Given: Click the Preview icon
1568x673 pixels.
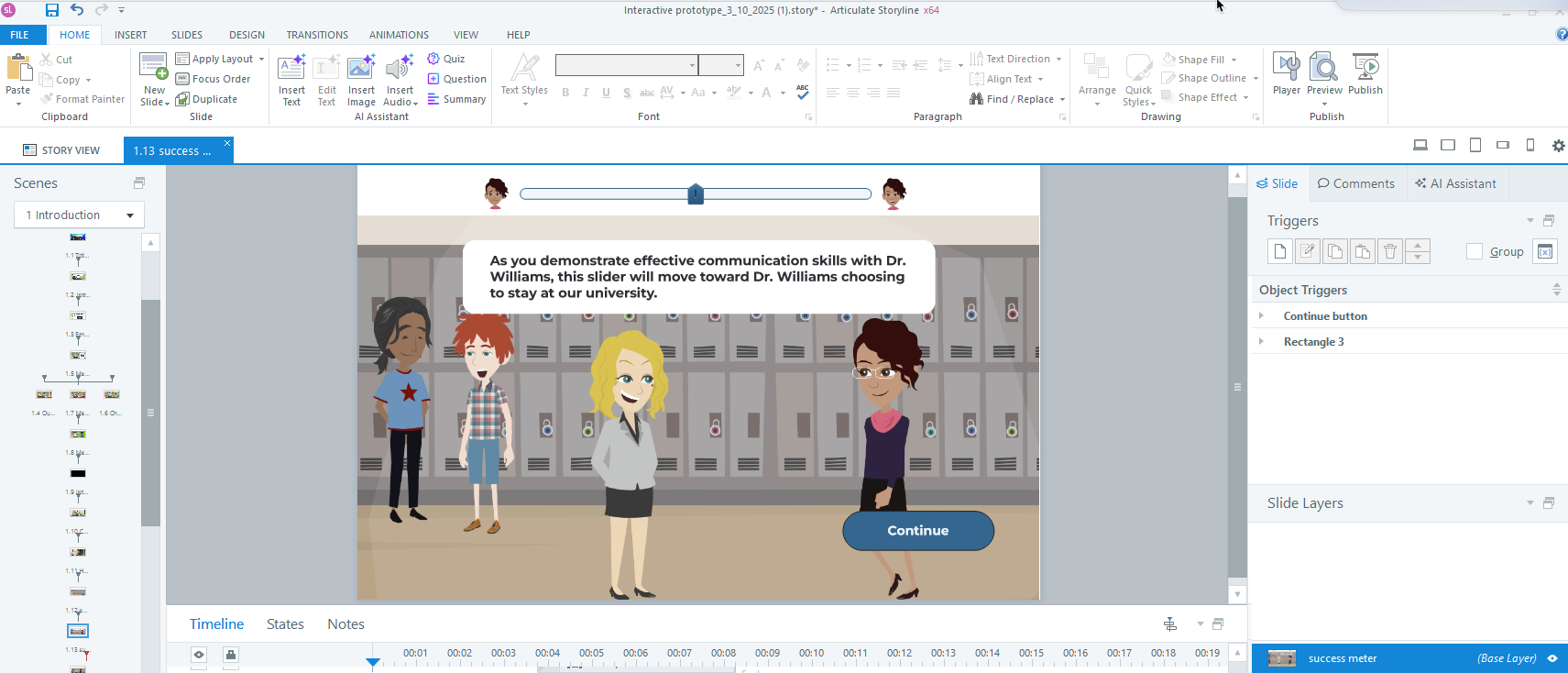Looking at the screenshot, I should click(x=1324, y=67).
